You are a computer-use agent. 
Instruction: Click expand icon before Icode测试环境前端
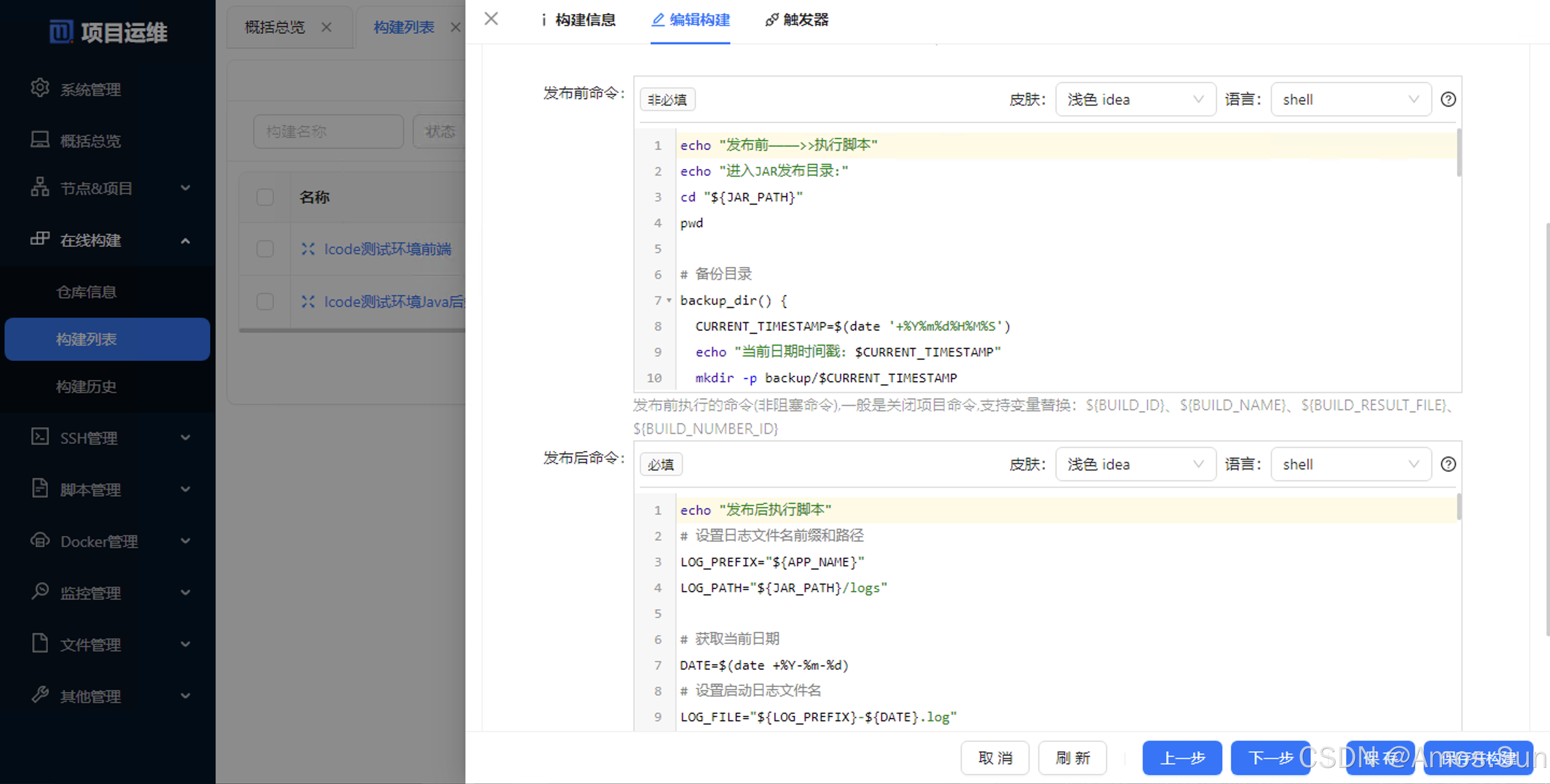coord(308,249)
